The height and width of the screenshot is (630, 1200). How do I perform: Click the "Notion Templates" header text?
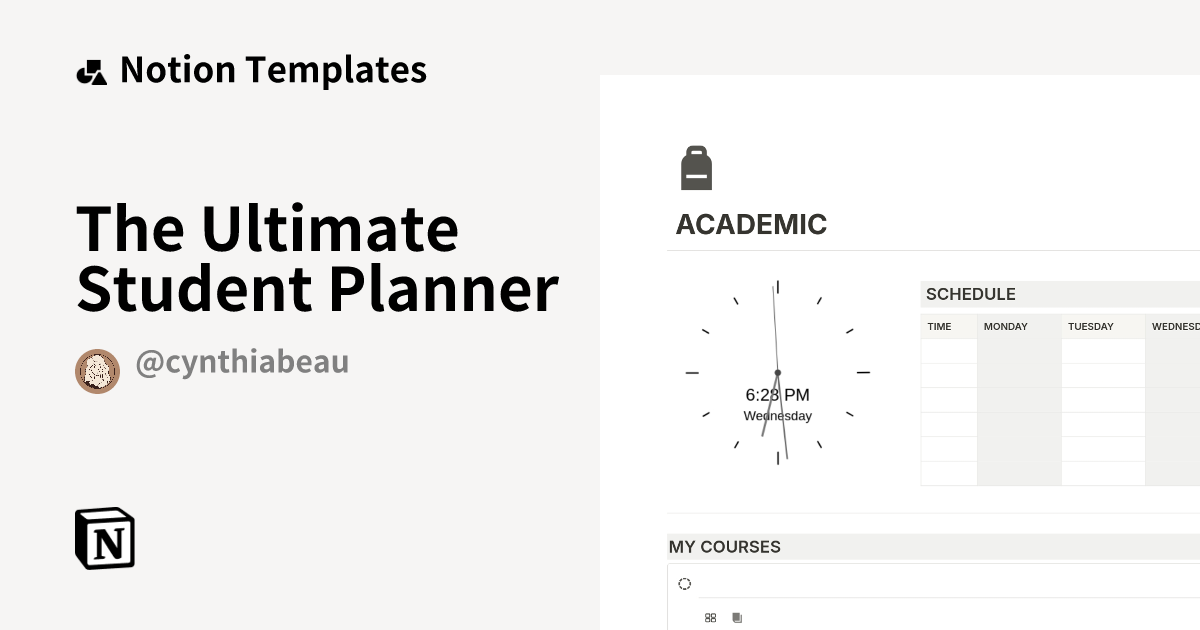pos(273,69)
